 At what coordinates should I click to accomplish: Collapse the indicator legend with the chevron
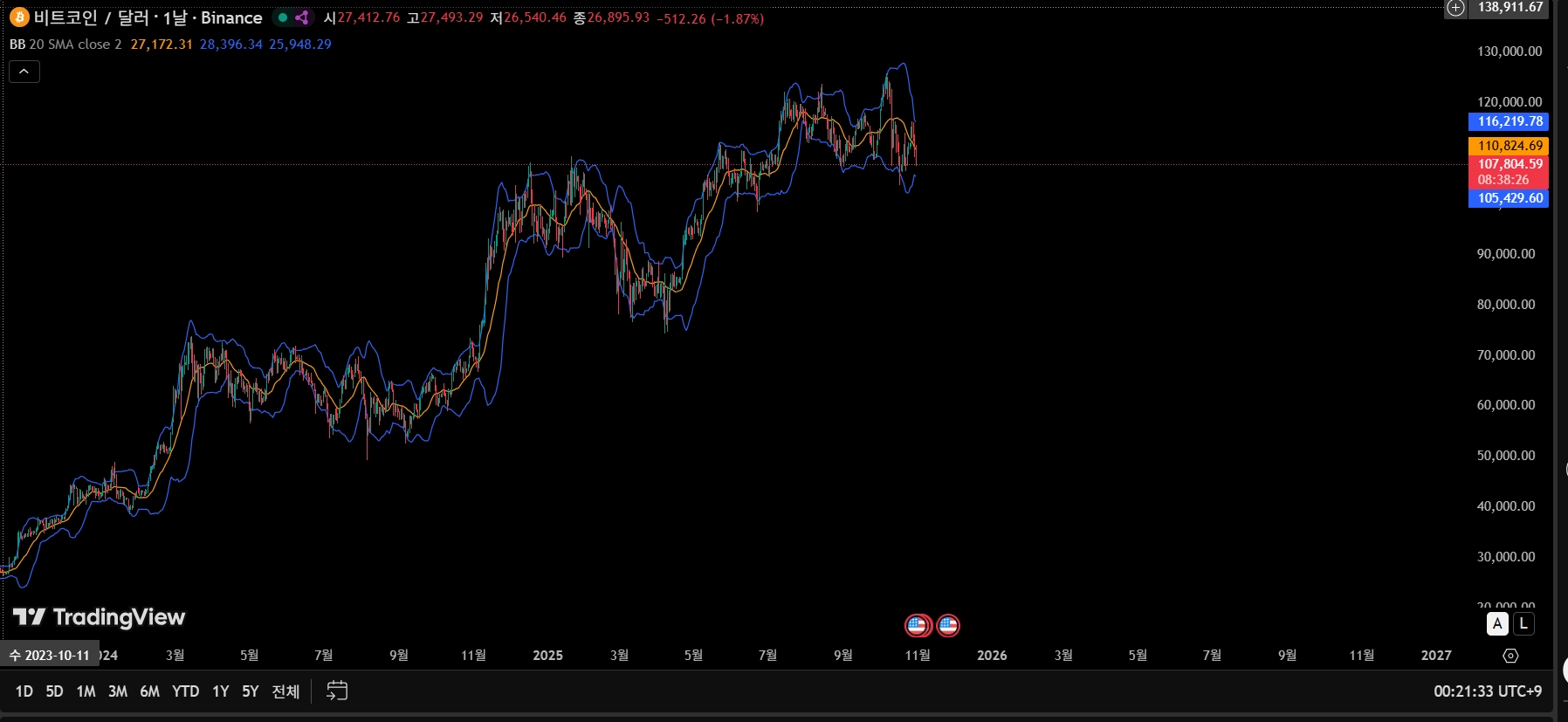[24, 72]
